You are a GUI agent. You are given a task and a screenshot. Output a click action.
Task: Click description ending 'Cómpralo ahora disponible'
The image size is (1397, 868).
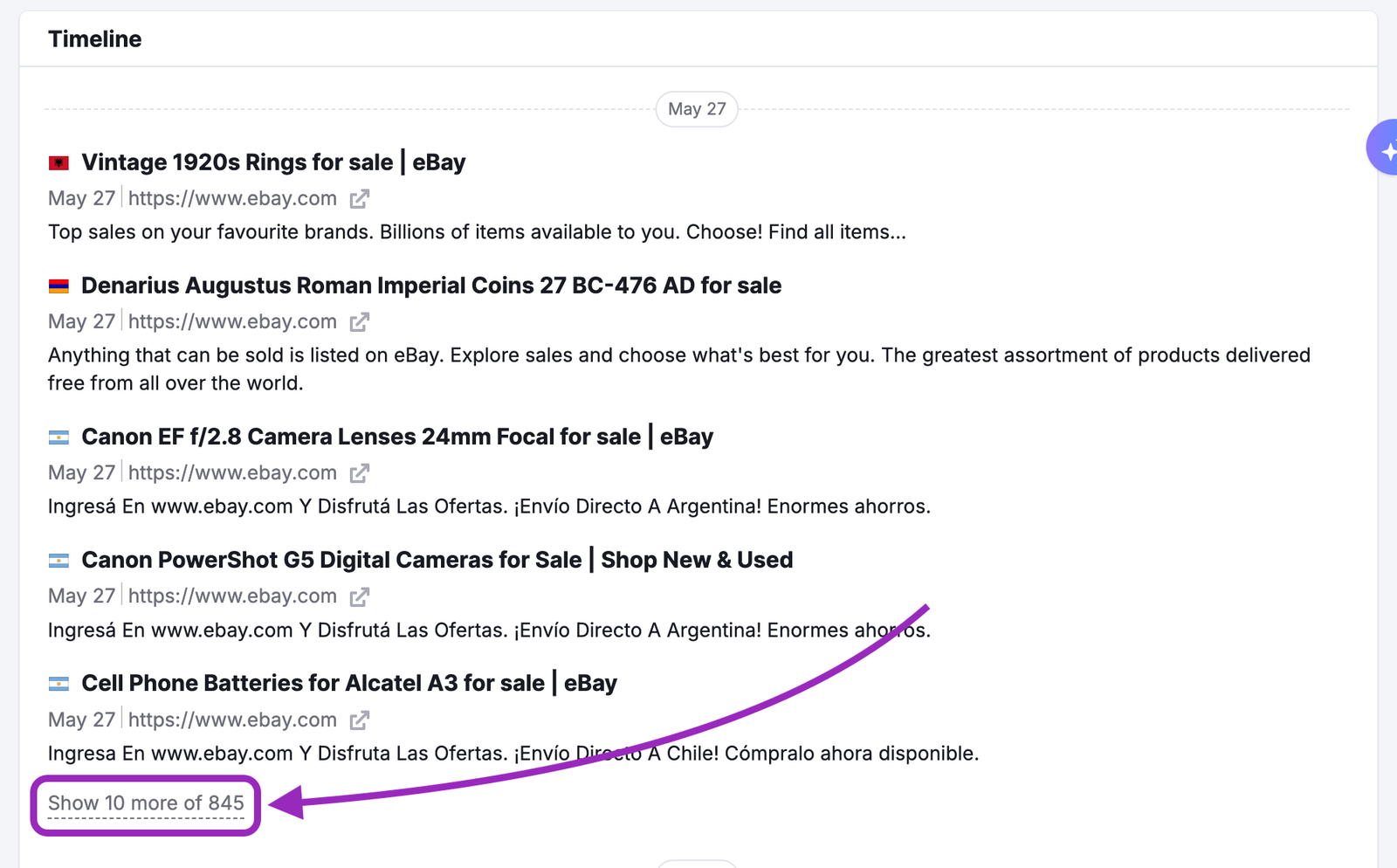(513, 754)
